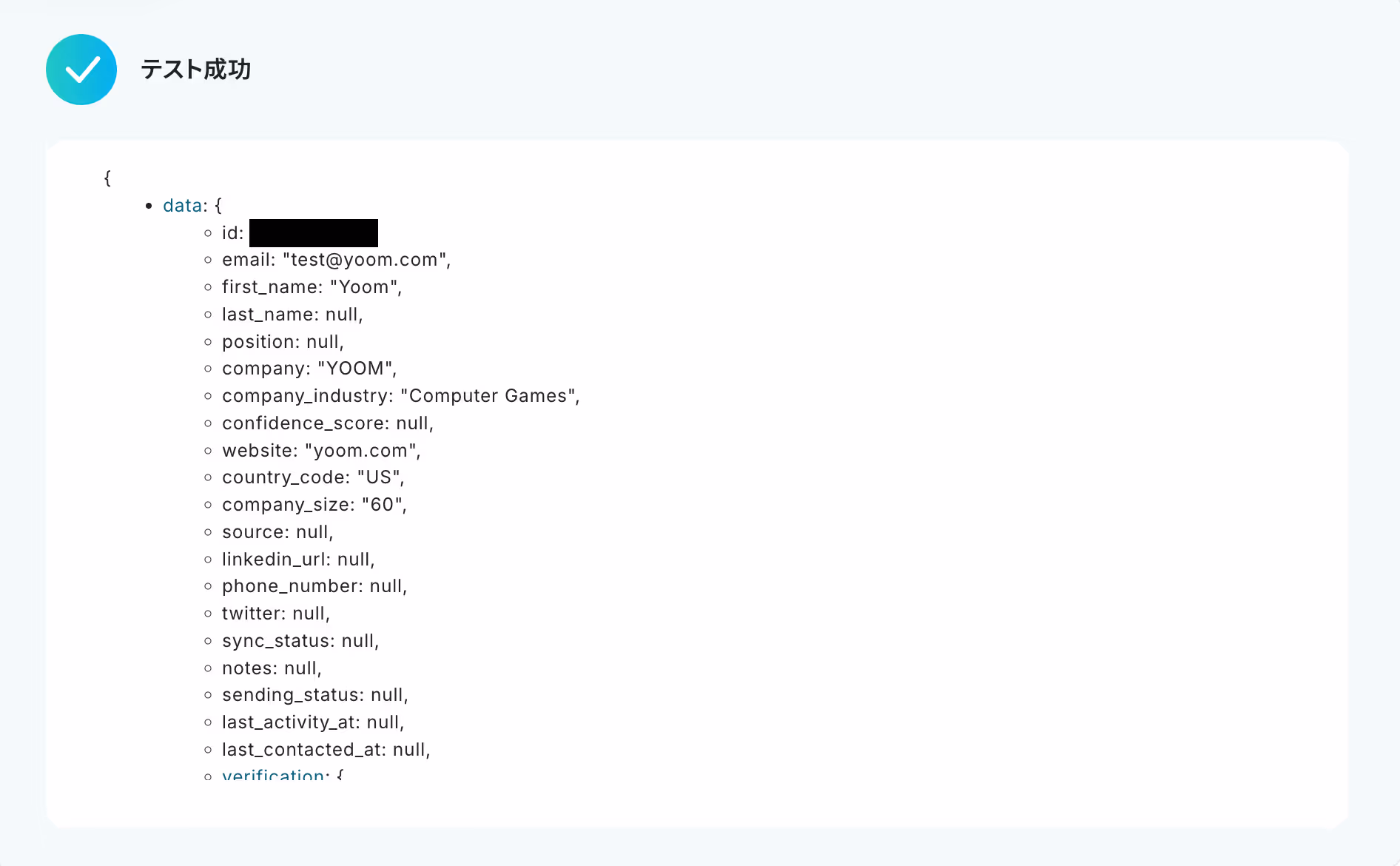
Task: Click the opening curly brace at top
Action: (107, 178)
